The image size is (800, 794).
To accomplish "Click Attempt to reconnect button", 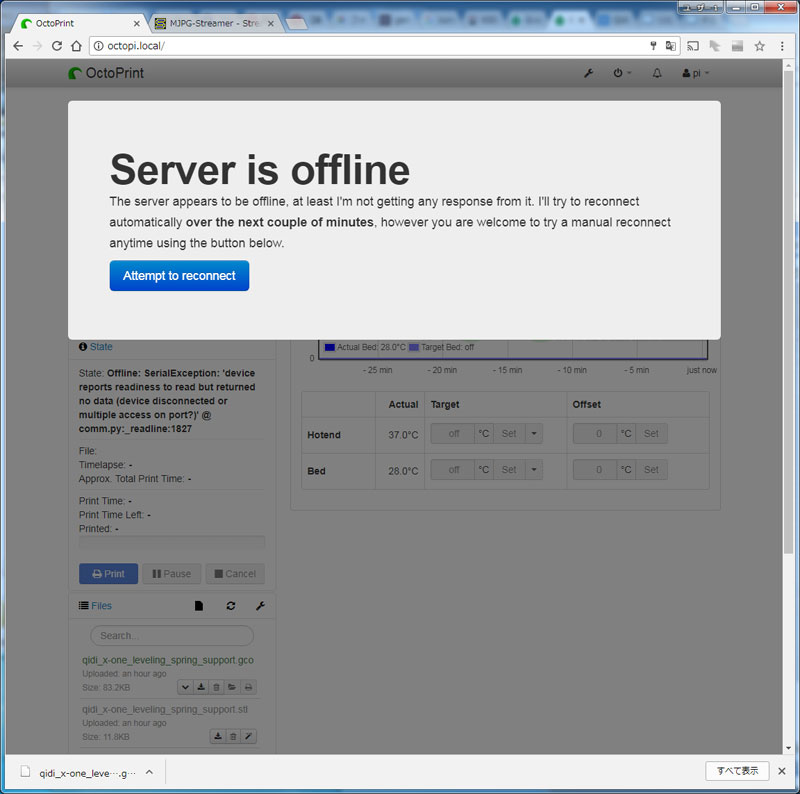I will click(179, 276).
